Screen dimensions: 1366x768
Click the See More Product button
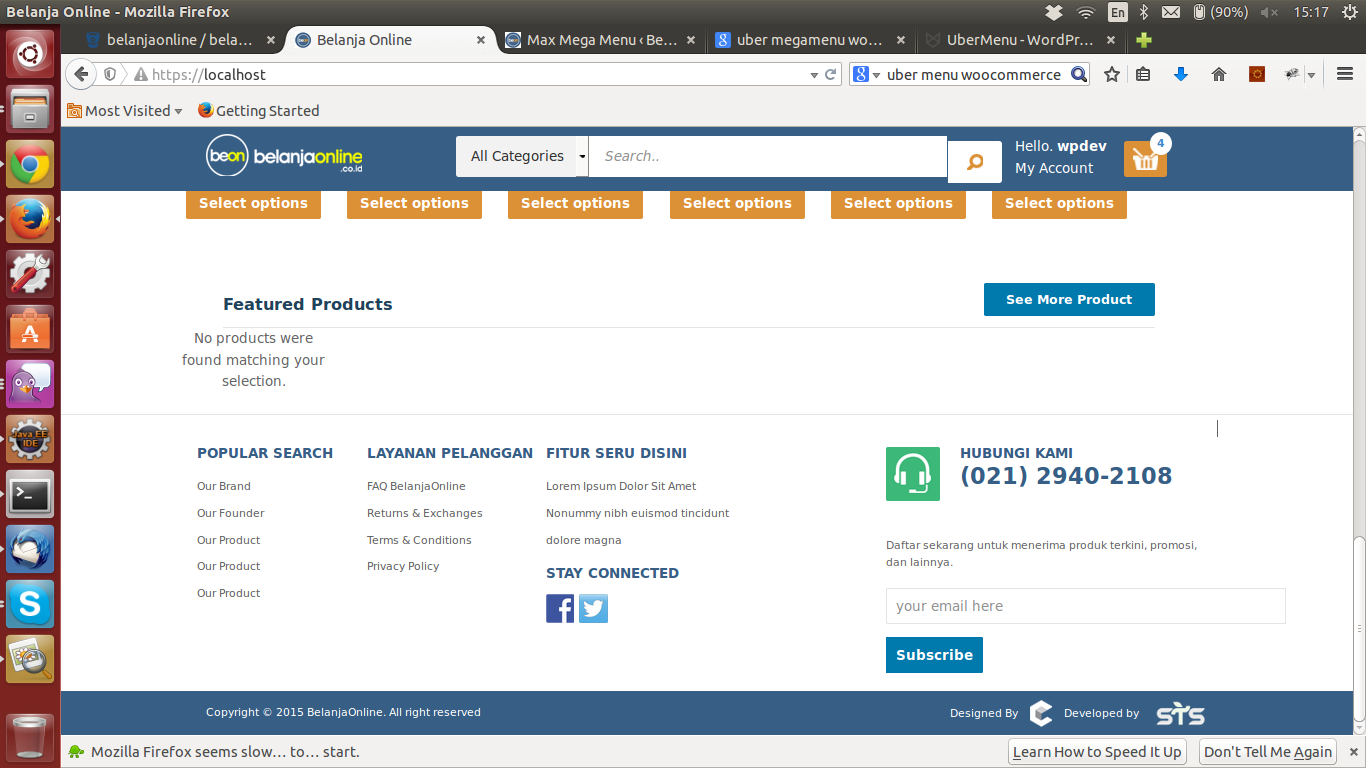point(1069,299)
